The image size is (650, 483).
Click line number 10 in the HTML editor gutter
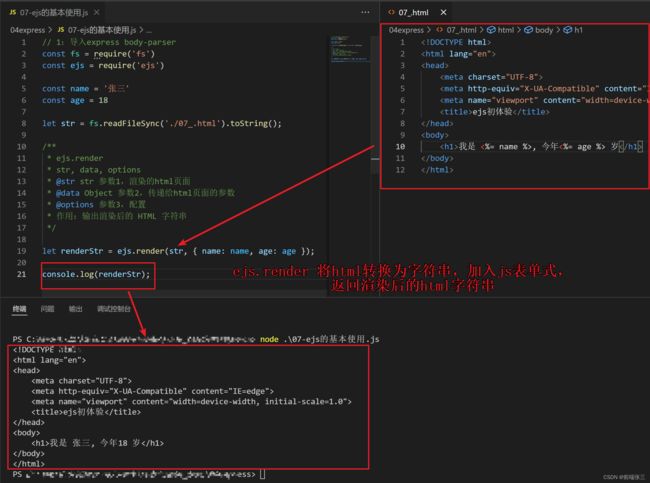[x=400, y=146]
